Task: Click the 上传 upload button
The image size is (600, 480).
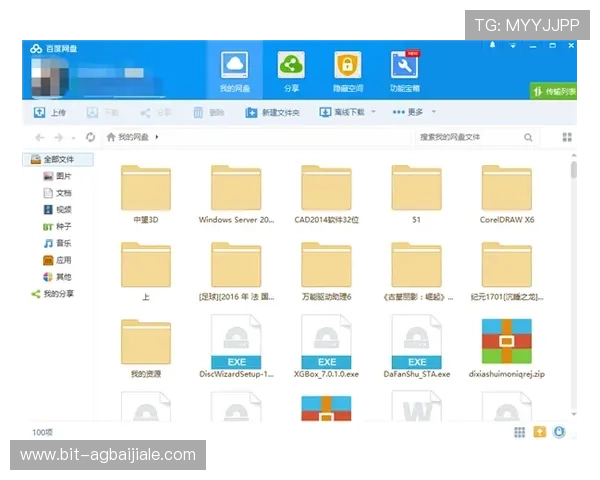Action: pos(50,112)
